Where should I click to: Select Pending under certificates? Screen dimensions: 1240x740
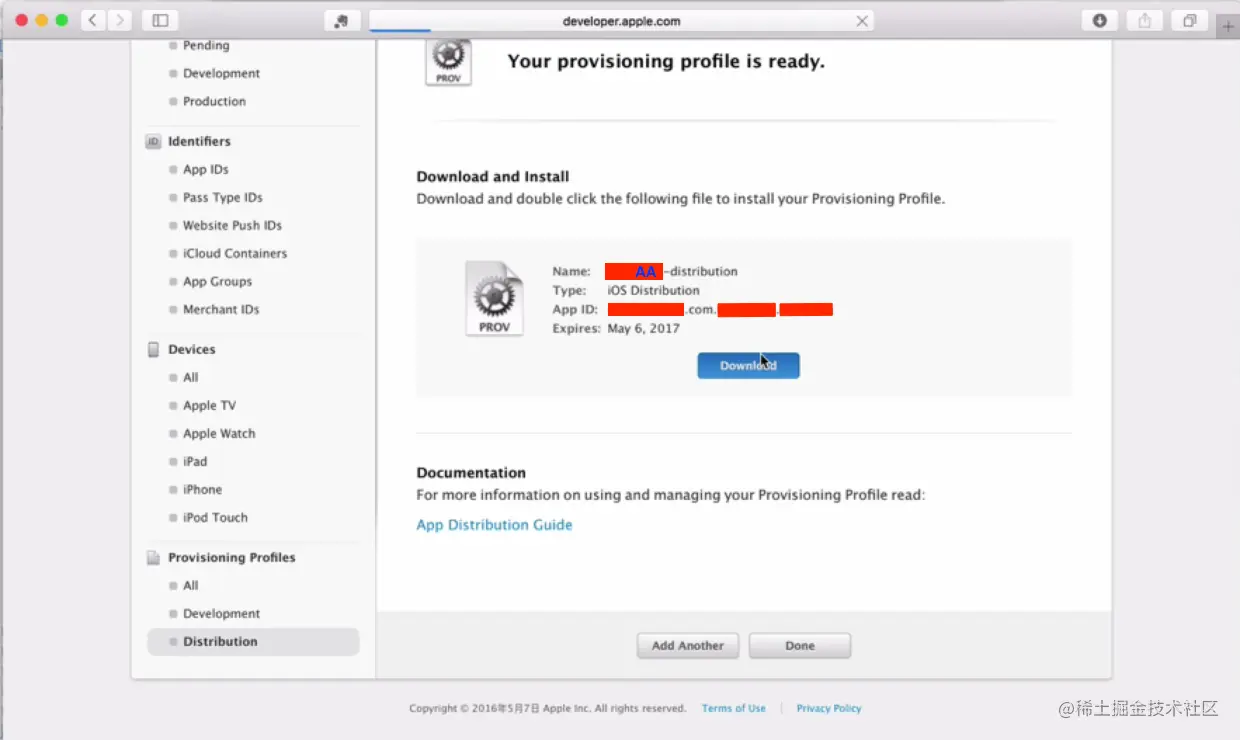point(206,46)
